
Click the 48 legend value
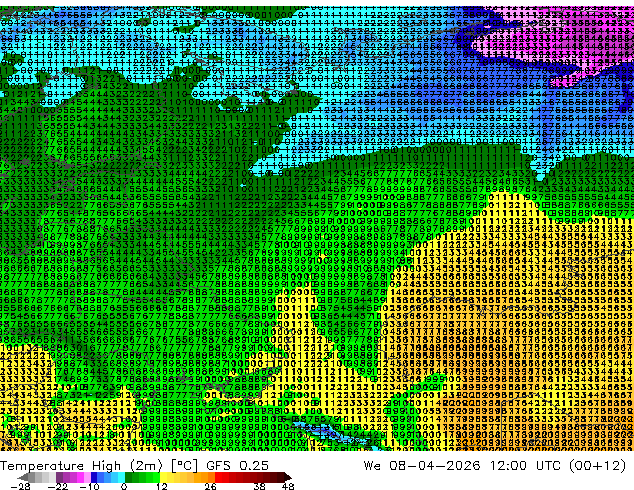pos(288,486)
